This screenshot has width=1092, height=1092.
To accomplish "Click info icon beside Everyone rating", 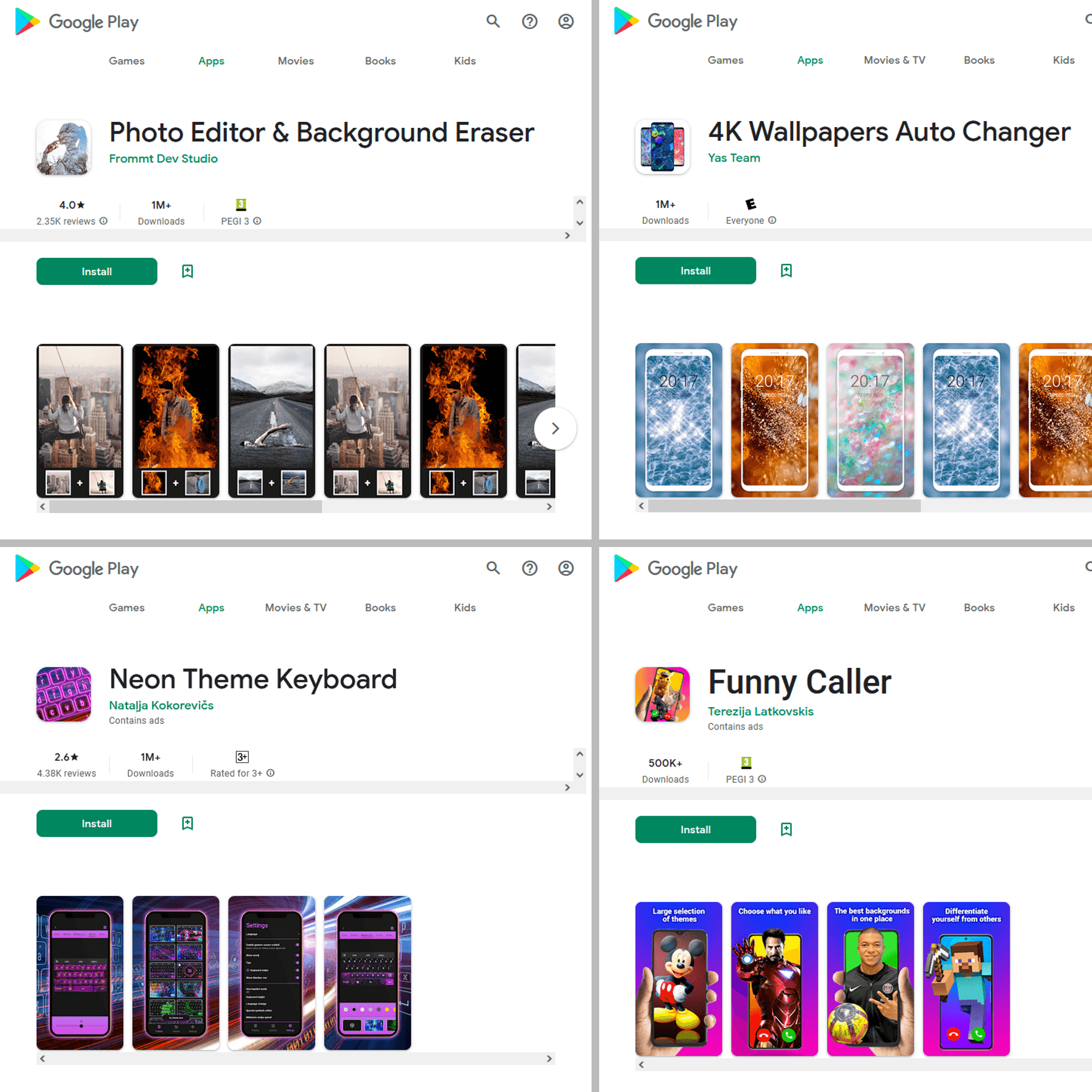I will 772,221.
